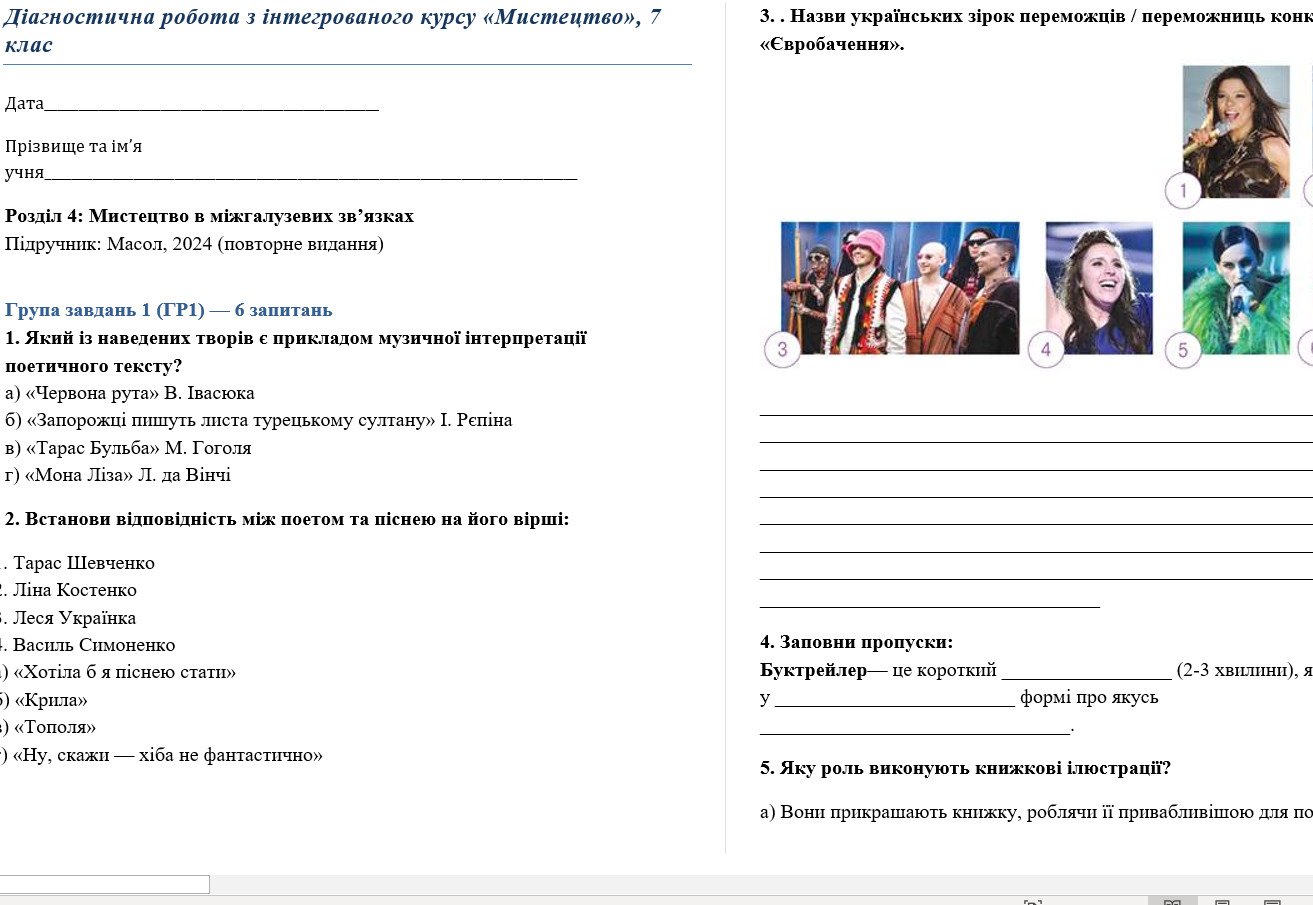Click question 3 text about «Євробачення»
Viewport: 1313px width, 905px height.
(1036, 31)
